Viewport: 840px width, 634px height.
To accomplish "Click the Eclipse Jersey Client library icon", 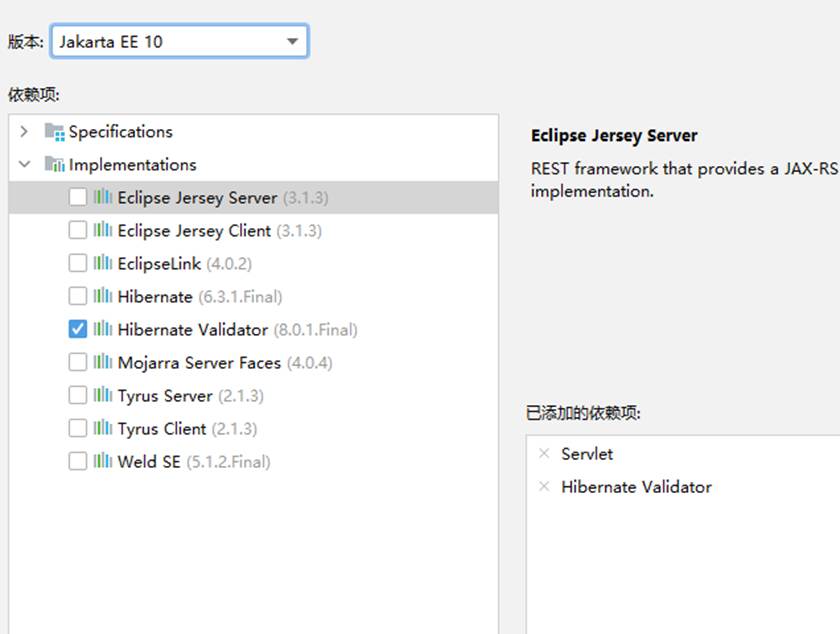I will click(103, 230).
